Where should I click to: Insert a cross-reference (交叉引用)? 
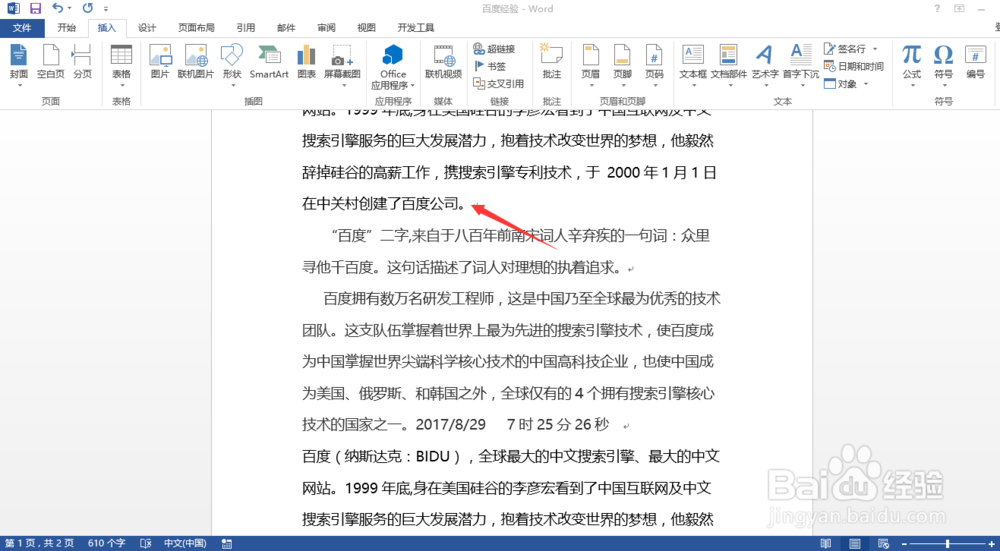pos(499,84)
